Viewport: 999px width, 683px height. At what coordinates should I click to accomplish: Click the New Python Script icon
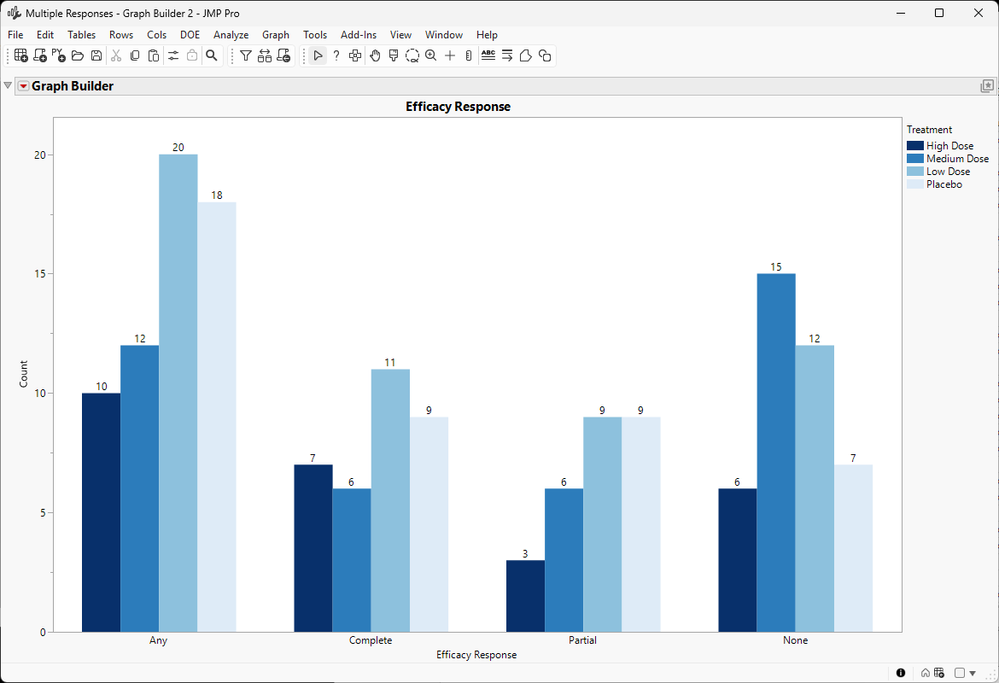(x=59, y=56)
